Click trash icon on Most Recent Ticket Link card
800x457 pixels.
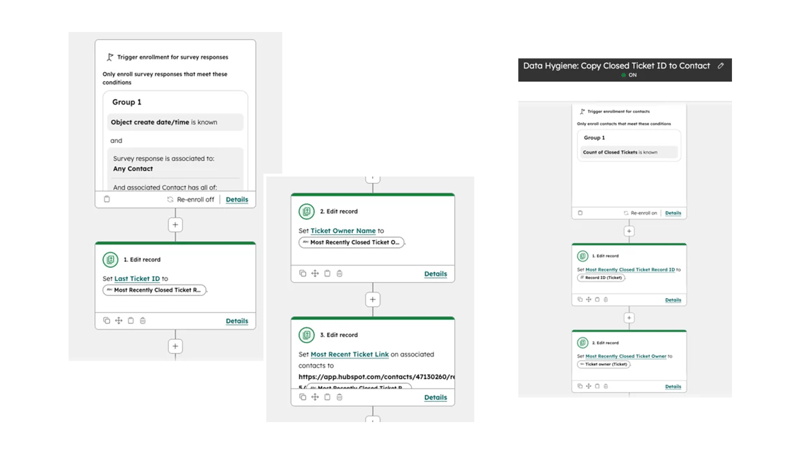(x=339, y=397)
